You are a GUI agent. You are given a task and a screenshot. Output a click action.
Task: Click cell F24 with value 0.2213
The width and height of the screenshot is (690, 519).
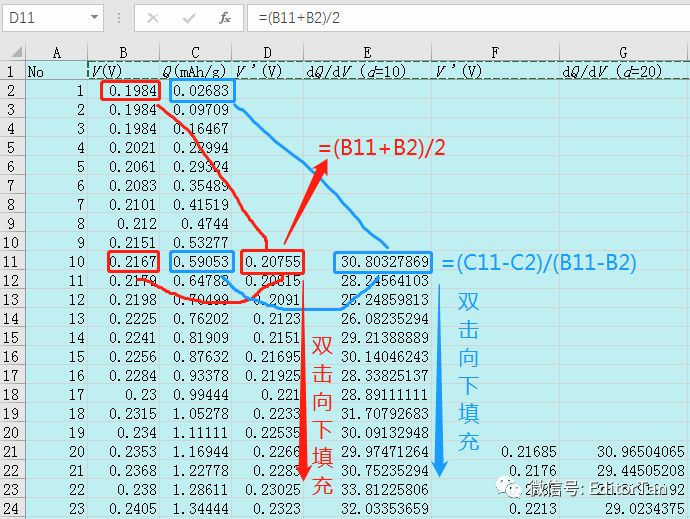(495, 509)
